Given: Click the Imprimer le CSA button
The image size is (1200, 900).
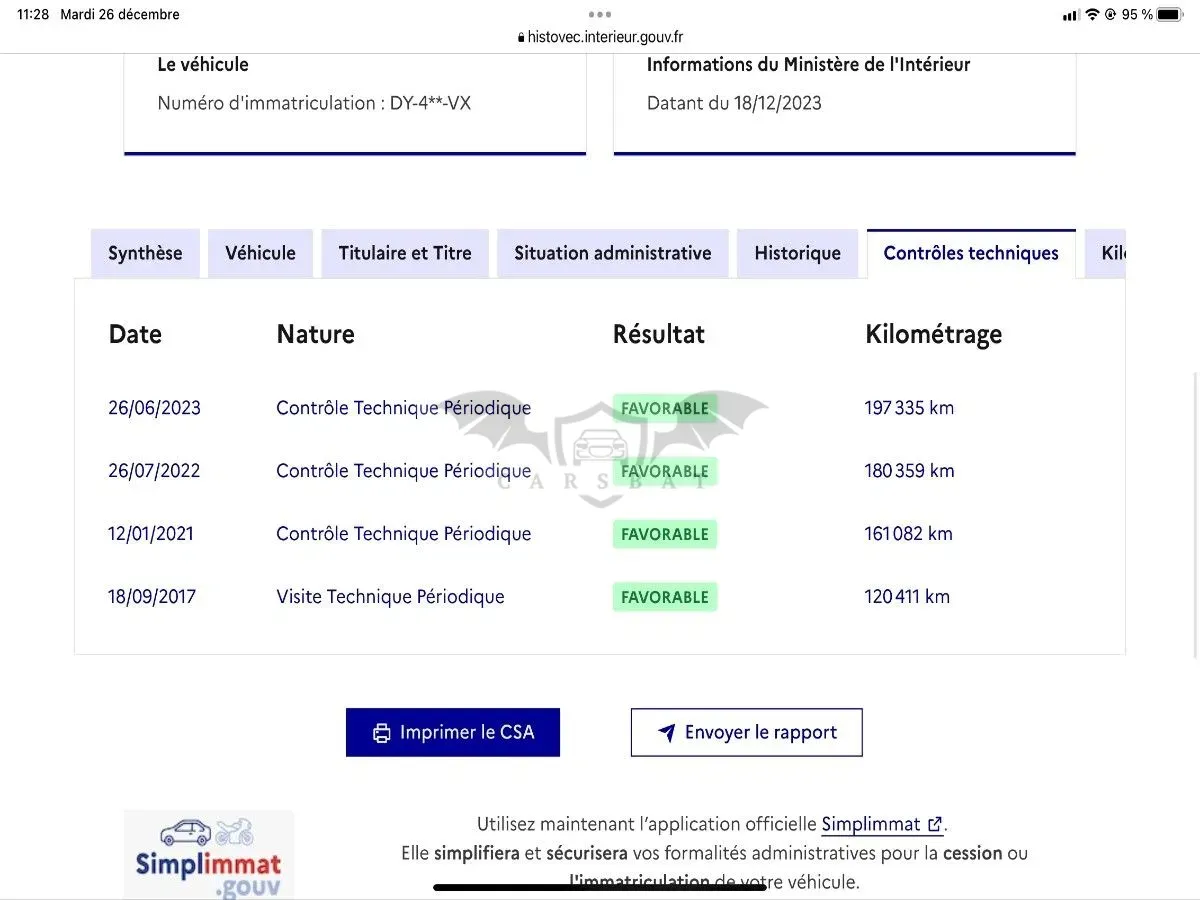Looking at the screenshot, I should 453,732.
